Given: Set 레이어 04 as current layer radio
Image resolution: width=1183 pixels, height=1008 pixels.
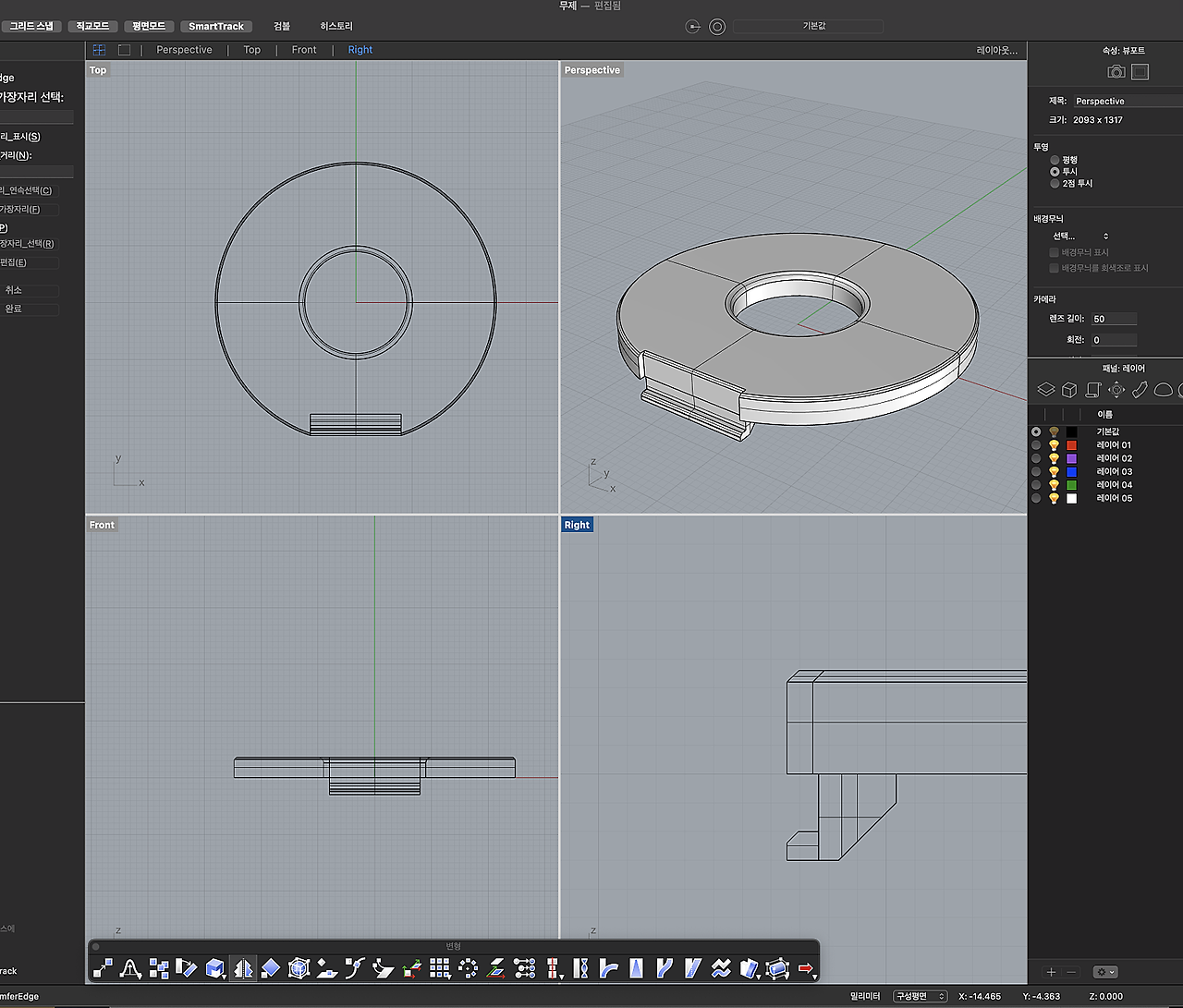Looking at the screenshot, I should pos(1036,485).
